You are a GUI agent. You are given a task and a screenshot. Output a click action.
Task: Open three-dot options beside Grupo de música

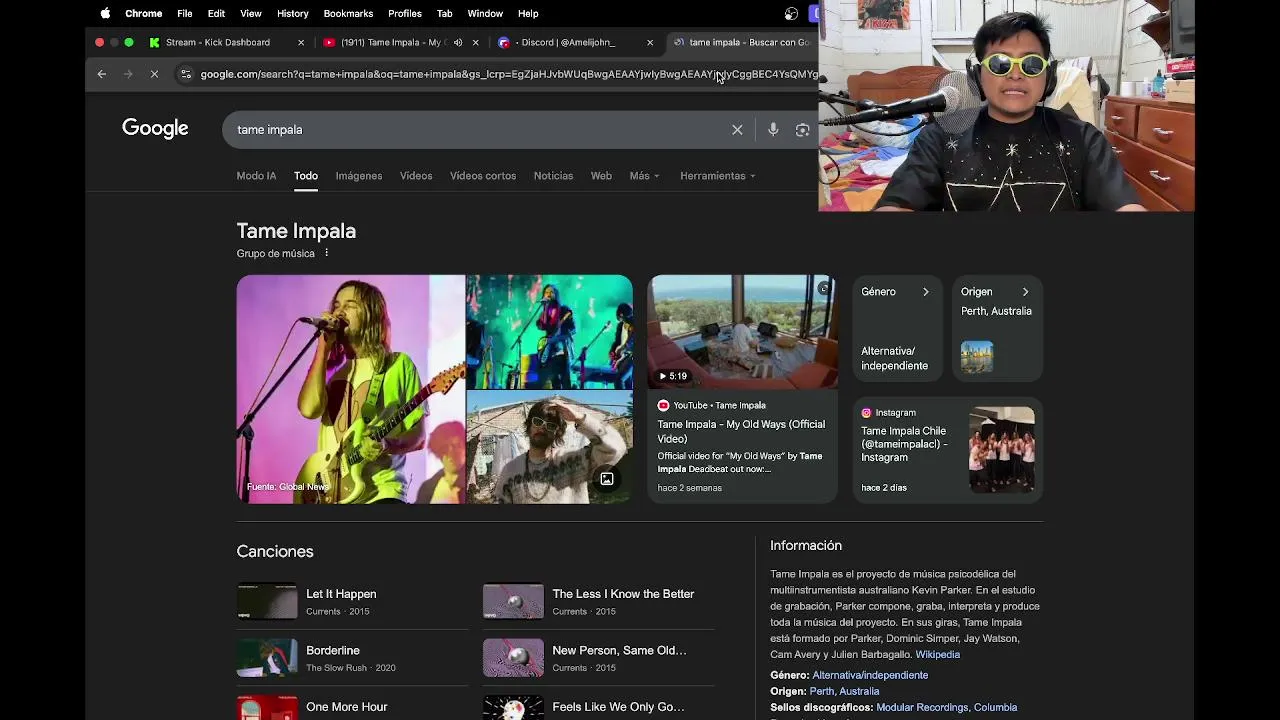coord(326,253)
